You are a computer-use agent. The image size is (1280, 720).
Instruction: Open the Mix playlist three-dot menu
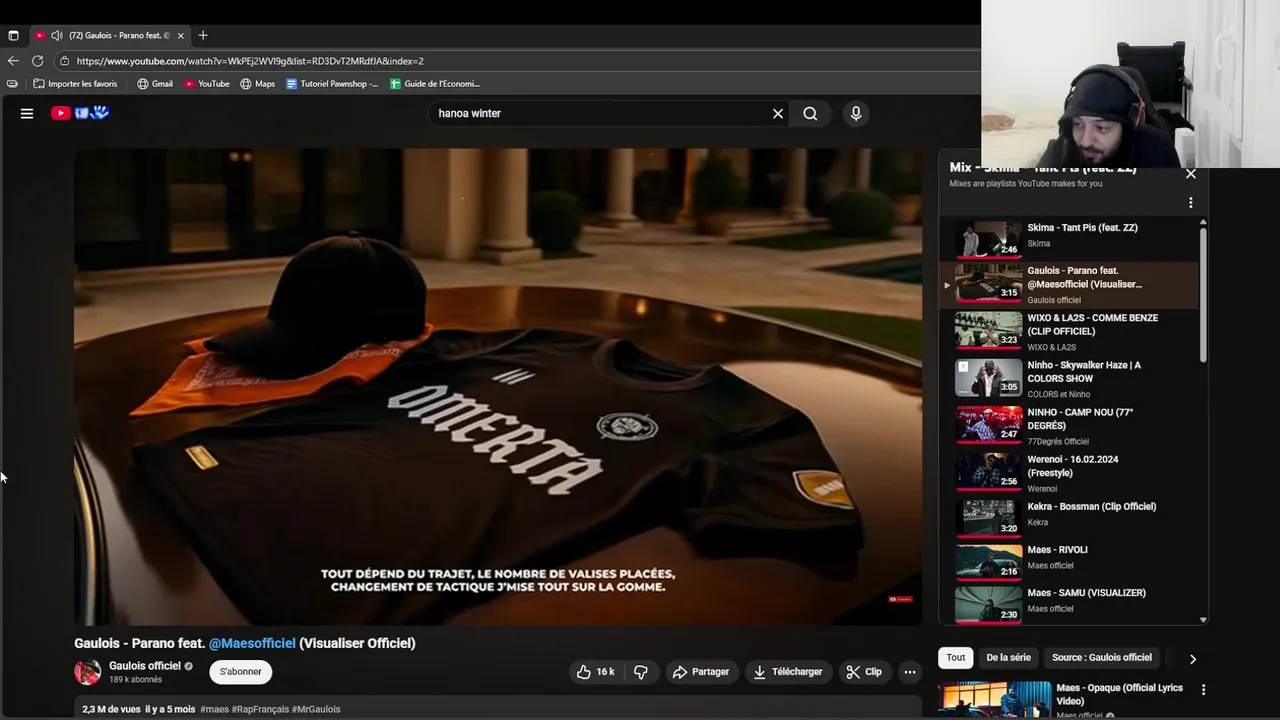pos(1190,203)
